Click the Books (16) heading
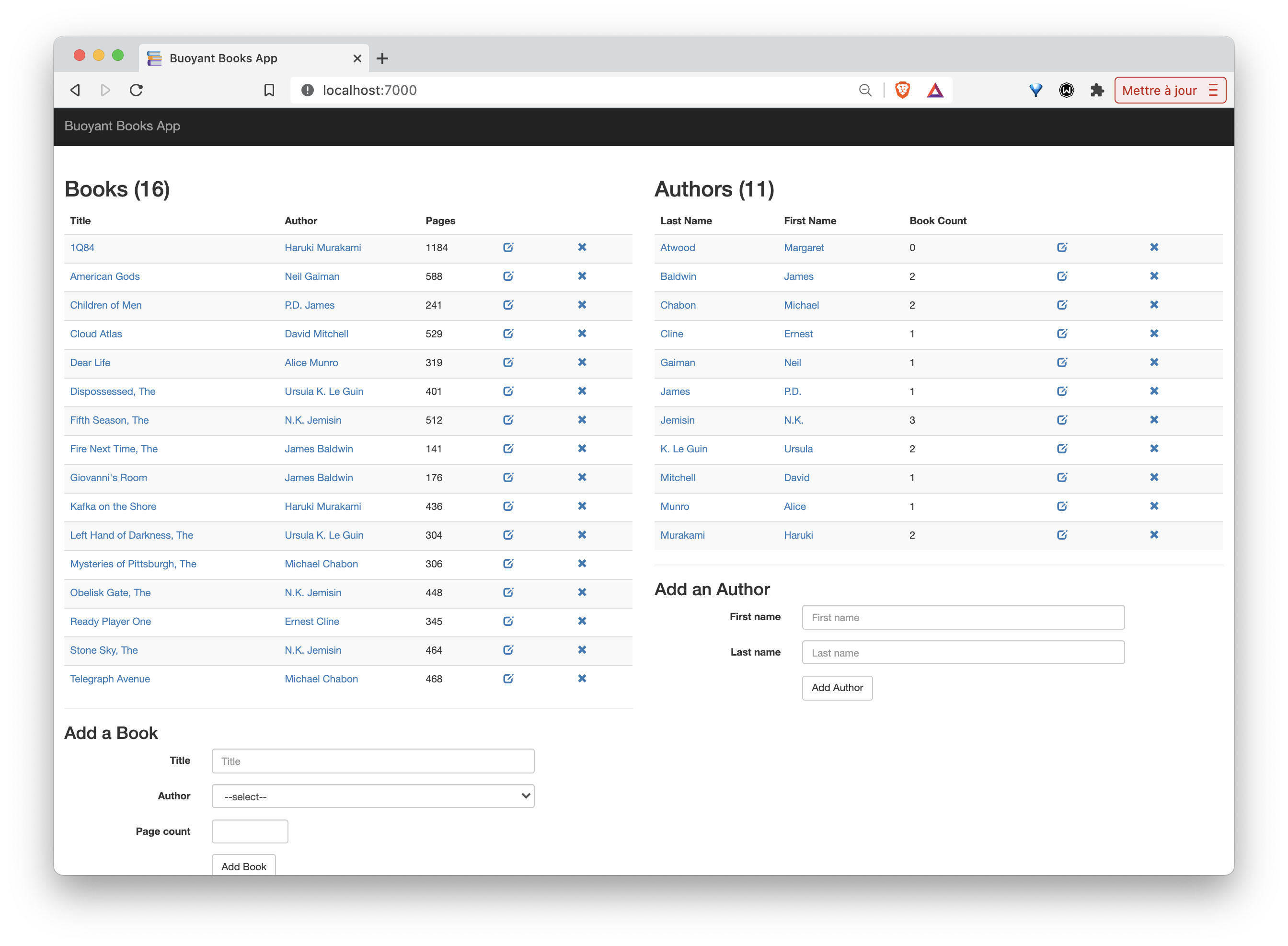1288x946 pixels. [117, 189]
